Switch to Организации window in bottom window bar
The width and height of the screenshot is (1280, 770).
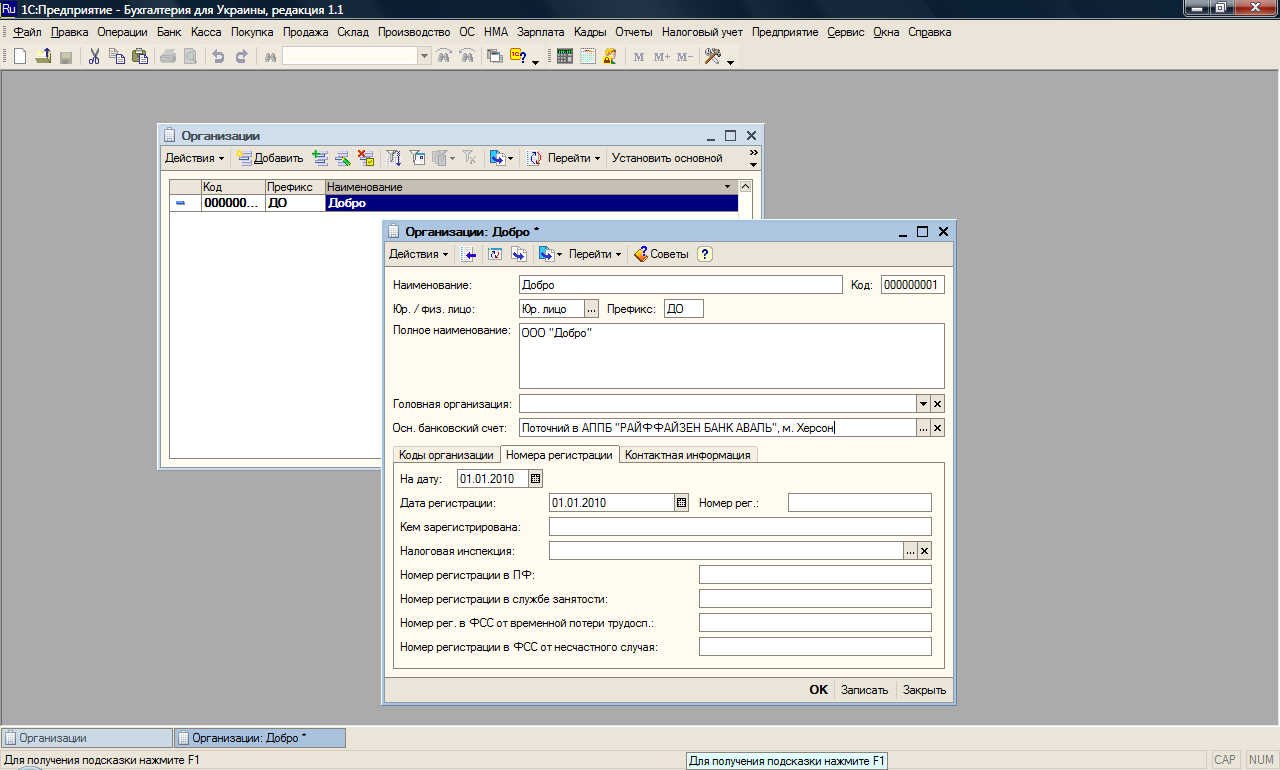pos(87,738)
